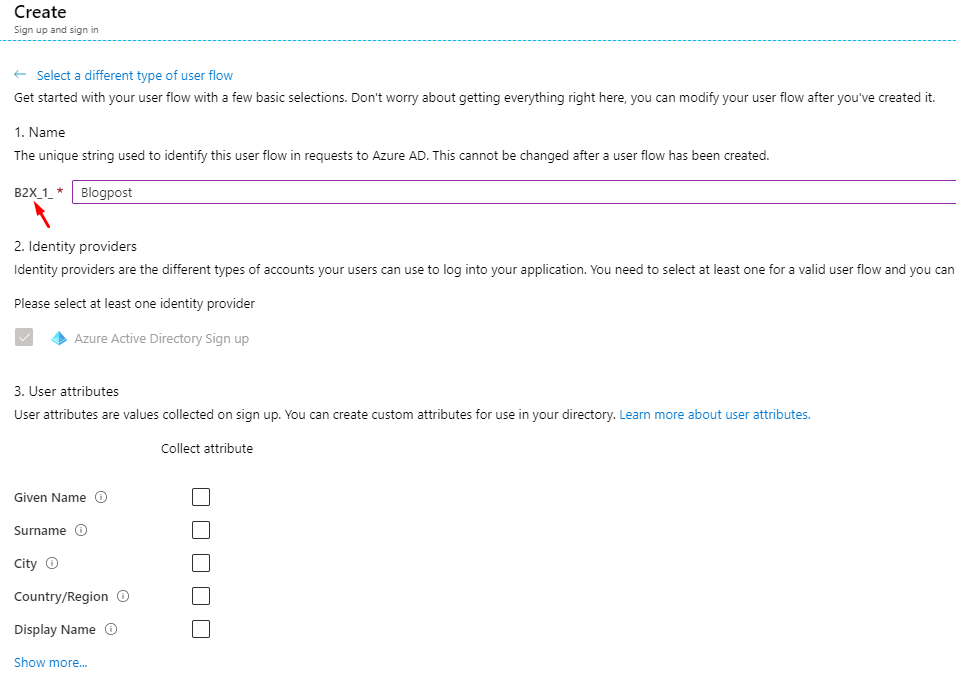This screenshot has width=956, height=679.
Task: Click the City info icon
Action: pos(52,564)
